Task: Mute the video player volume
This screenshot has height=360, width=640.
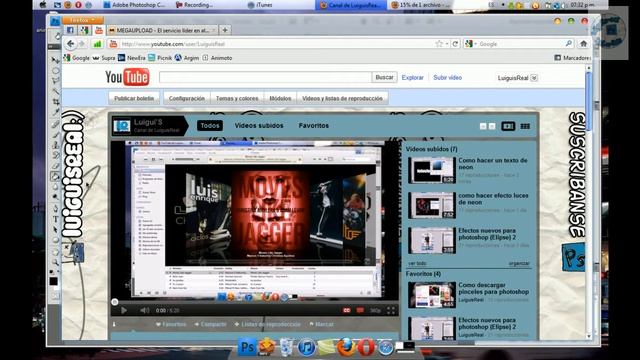Action: [x=144, y=311]
